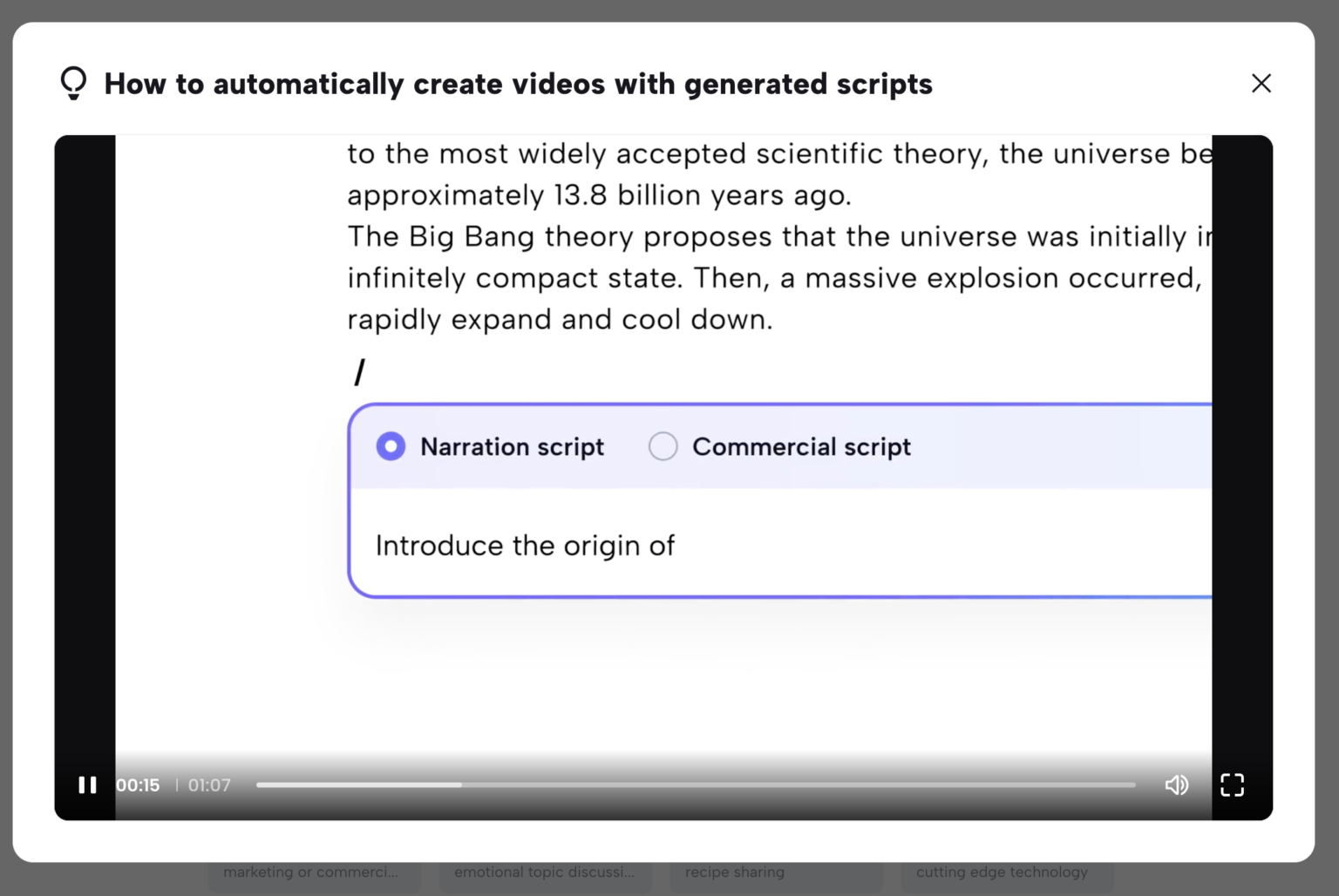The image size is (1339, 896).
Task: Choose the "marketing or commerci..." topic chip
Action: pyautogui.click(x=311, y=873)
